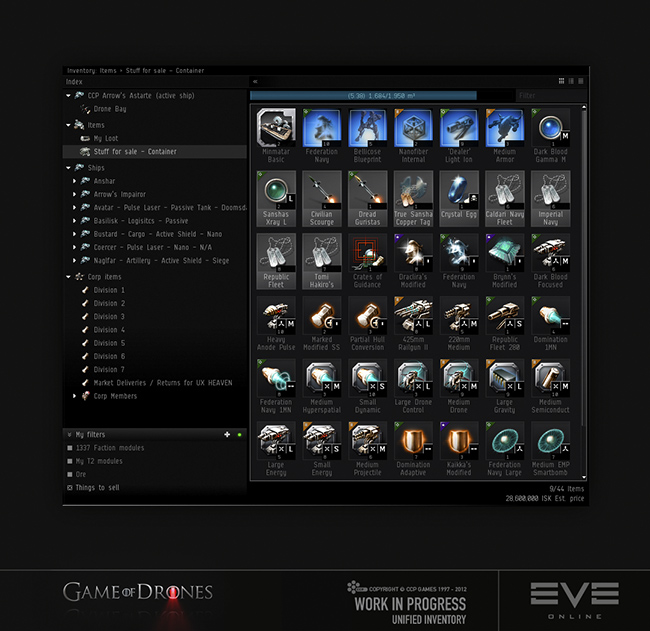Select the Caldari Navy Fleet tag

(x=504, y=190)
